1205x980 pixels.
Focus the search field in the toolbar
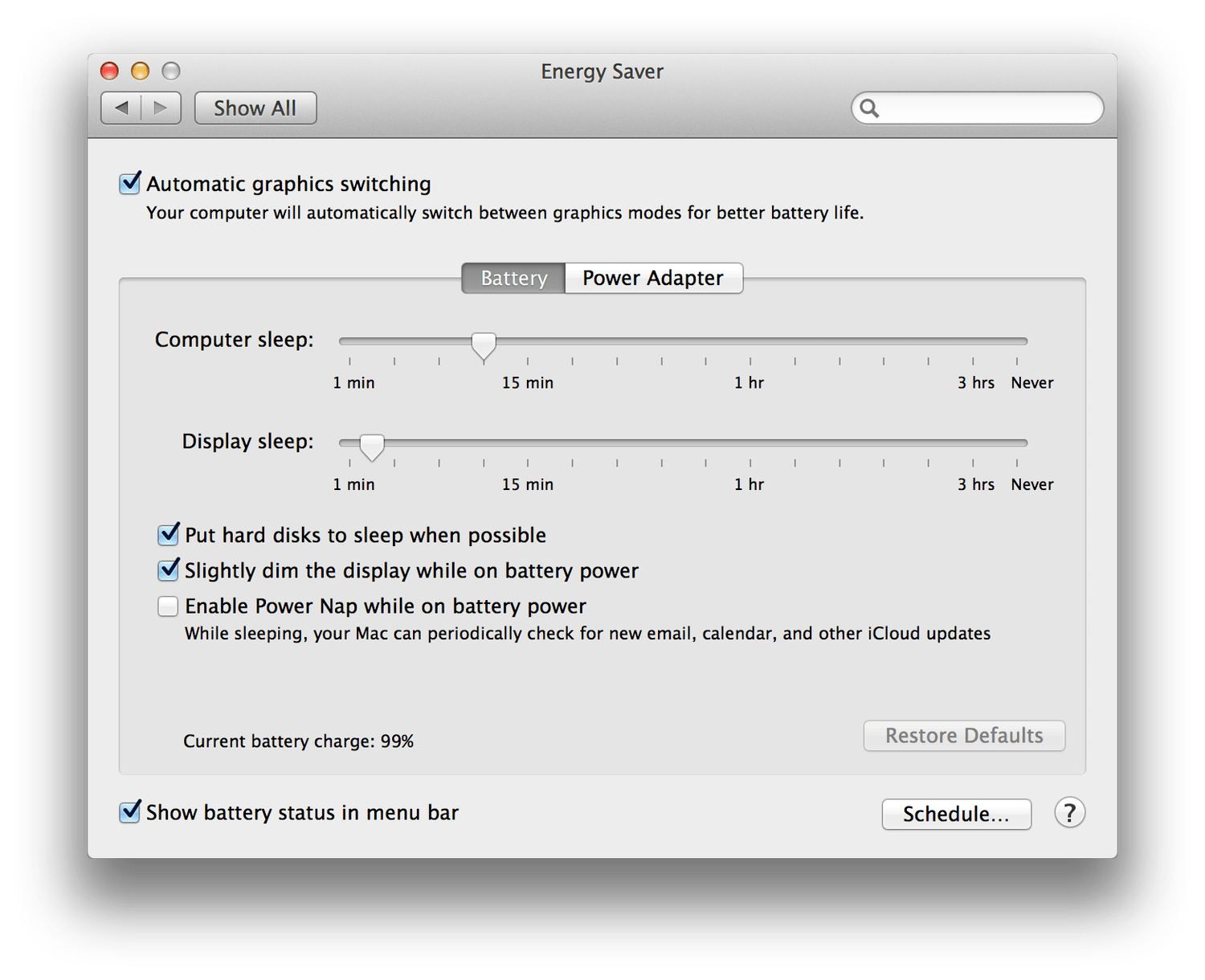tap(978, 108)
